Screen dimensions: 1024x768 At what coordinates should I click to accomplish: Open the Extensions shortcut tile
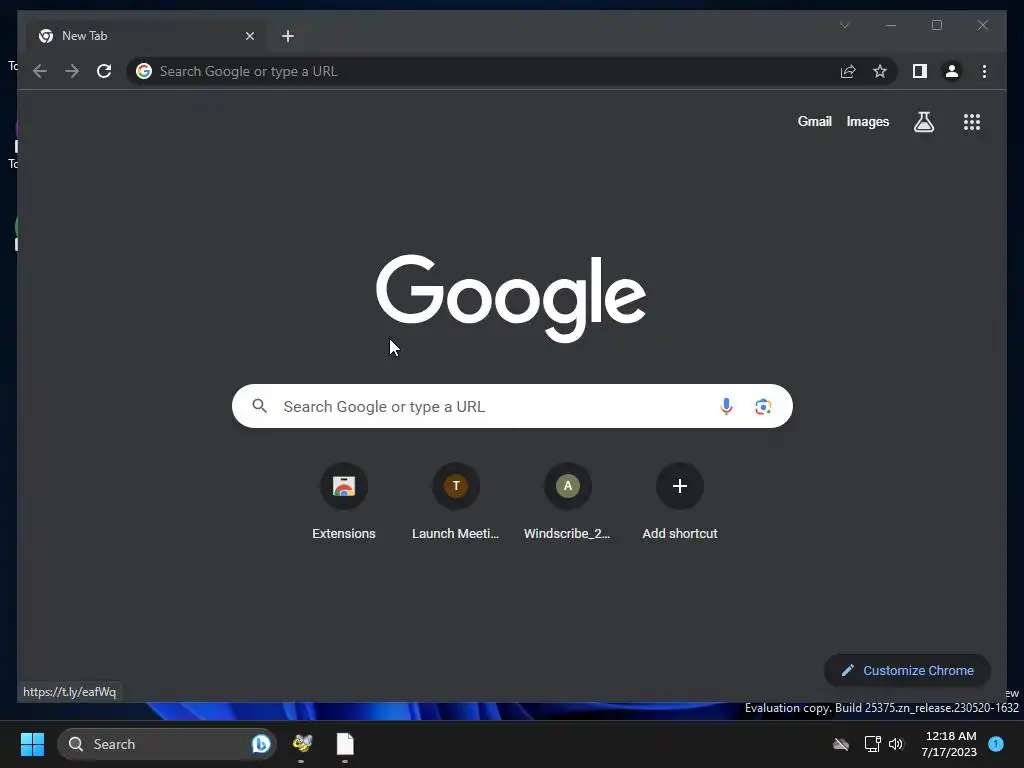coord(344,502)
